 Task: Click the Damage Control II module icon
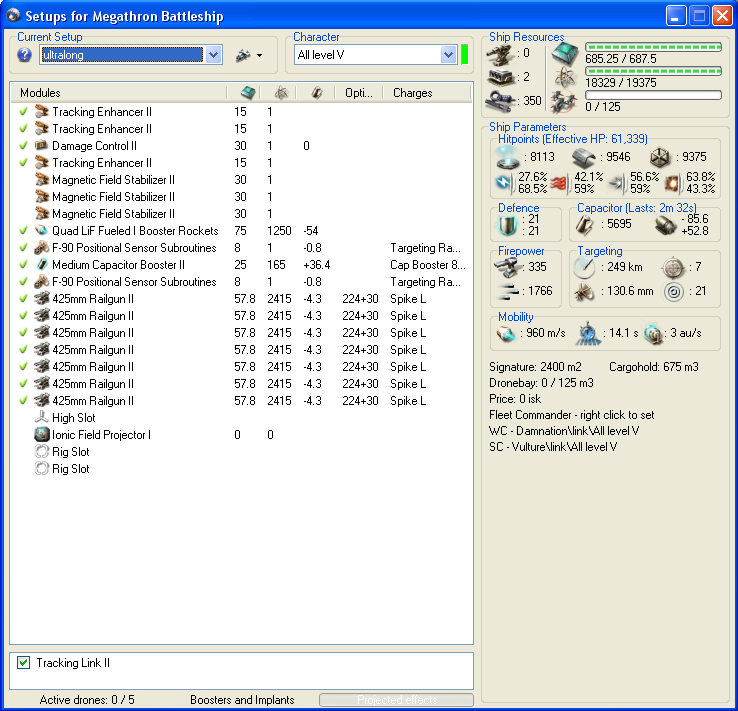click(x=42, y=145)
